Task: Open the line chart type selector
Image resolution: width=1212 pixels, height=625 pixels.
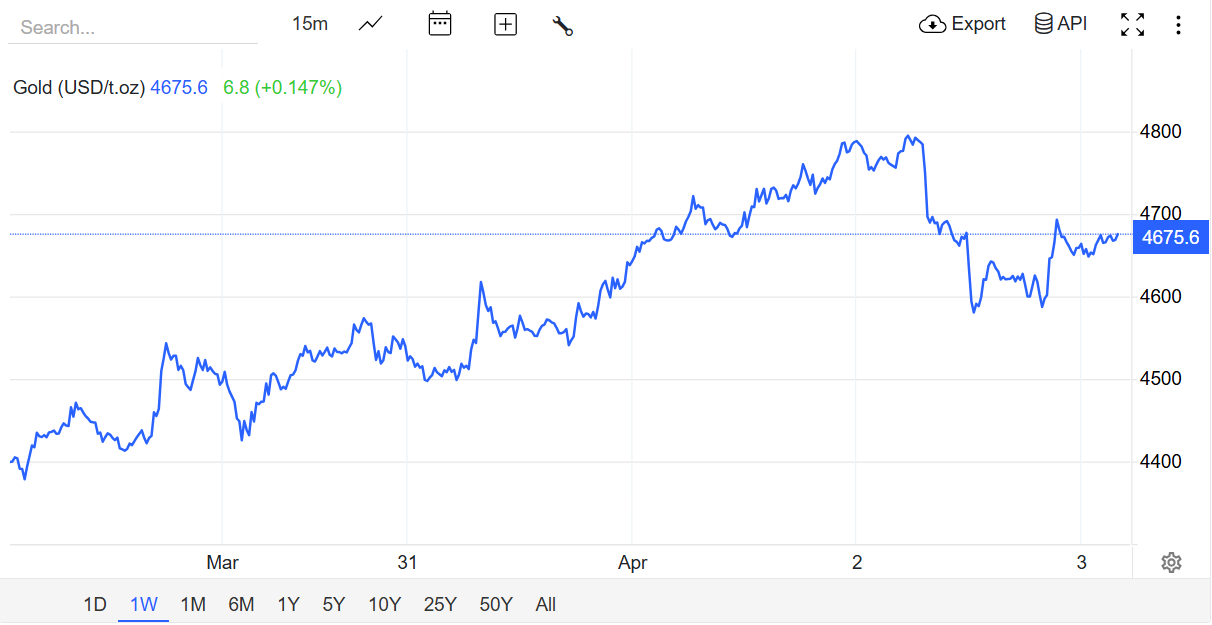Action: 370,24
